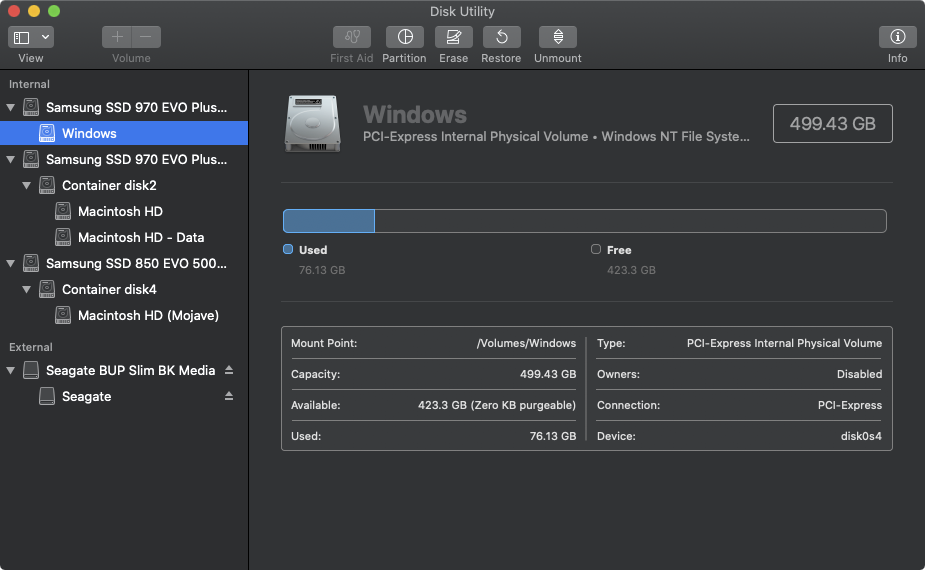Eject Seagate BUP Slim BK Media disk
The height and width of the screenshot is (570, 925).
pos(229,370)
